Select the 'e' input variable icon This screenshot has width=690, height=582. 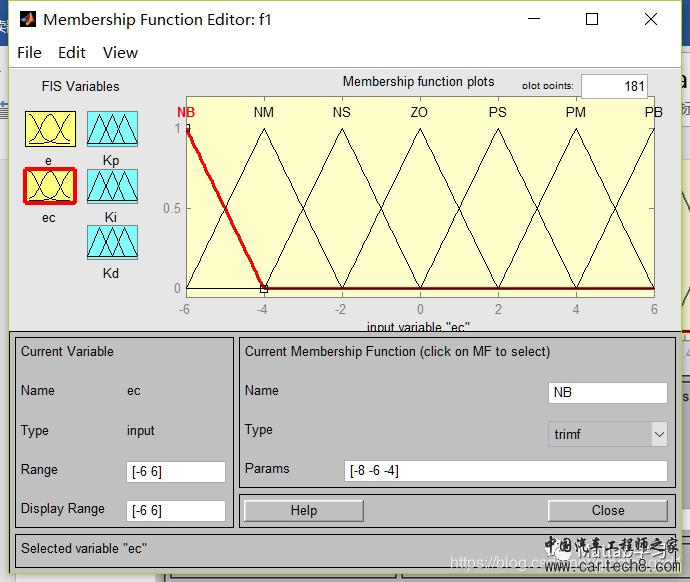[50, 129]
